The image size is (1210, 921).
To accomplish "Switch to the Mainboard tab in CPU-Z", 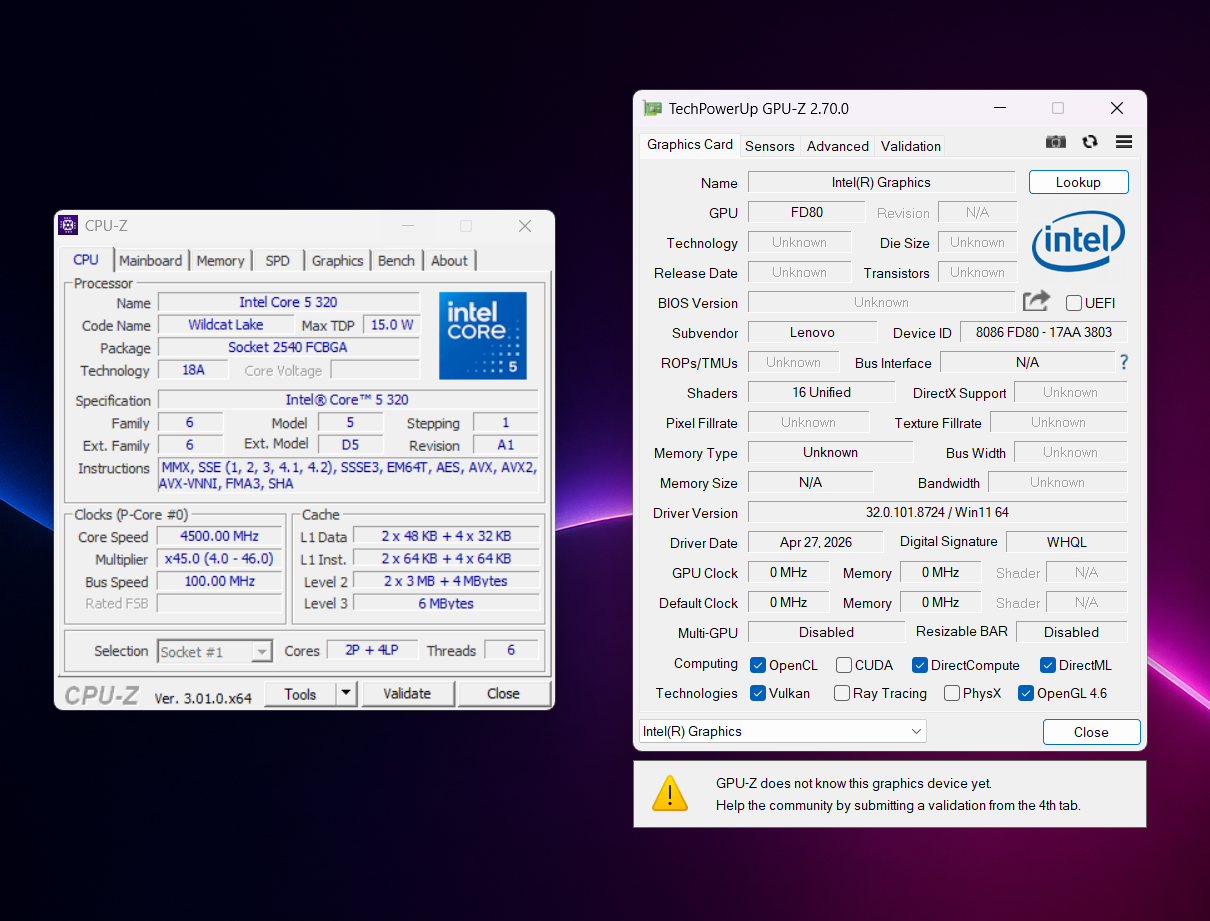I will pyautogui.click(x=151, y=260).
